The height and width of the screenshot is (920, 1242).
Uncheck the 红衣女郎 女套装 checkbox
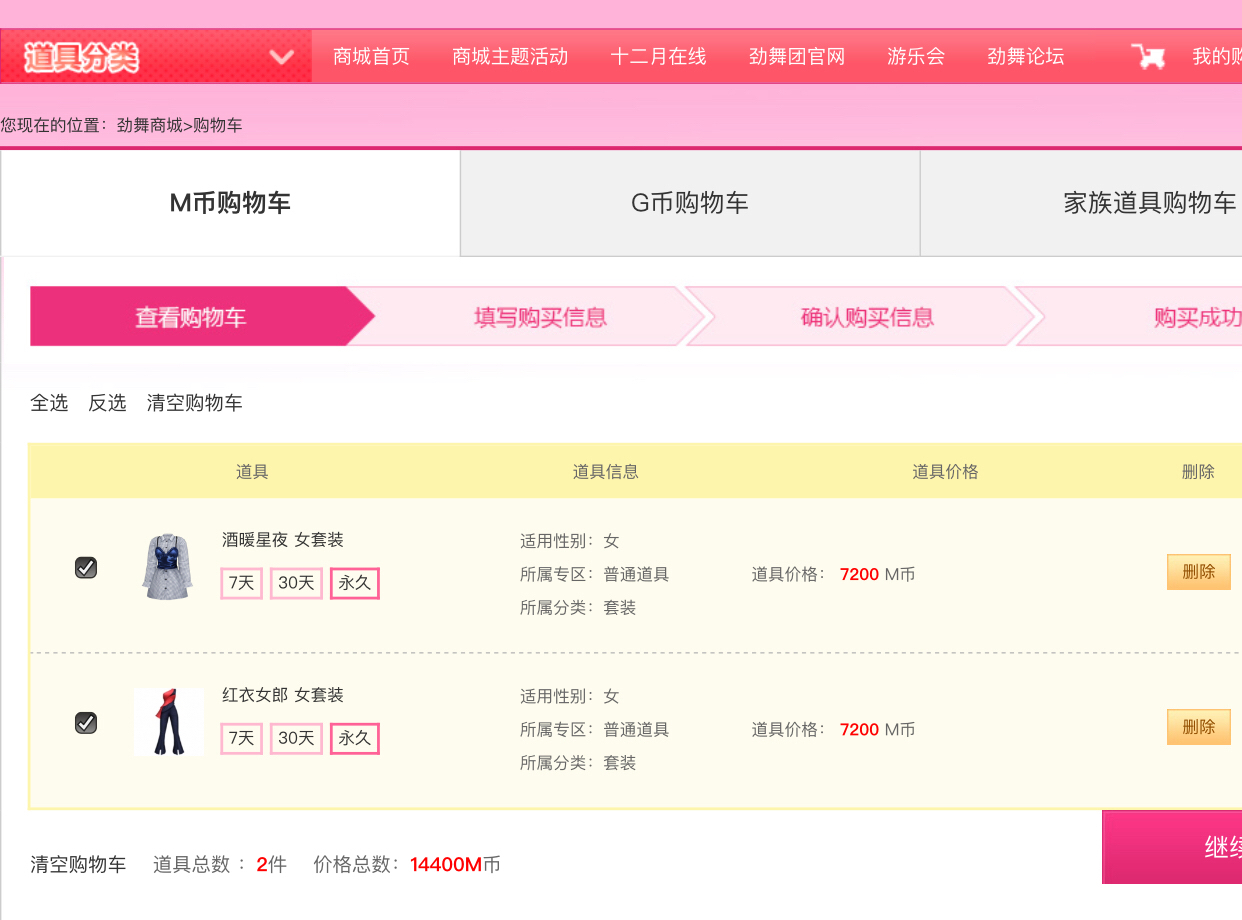click(86, 722)
